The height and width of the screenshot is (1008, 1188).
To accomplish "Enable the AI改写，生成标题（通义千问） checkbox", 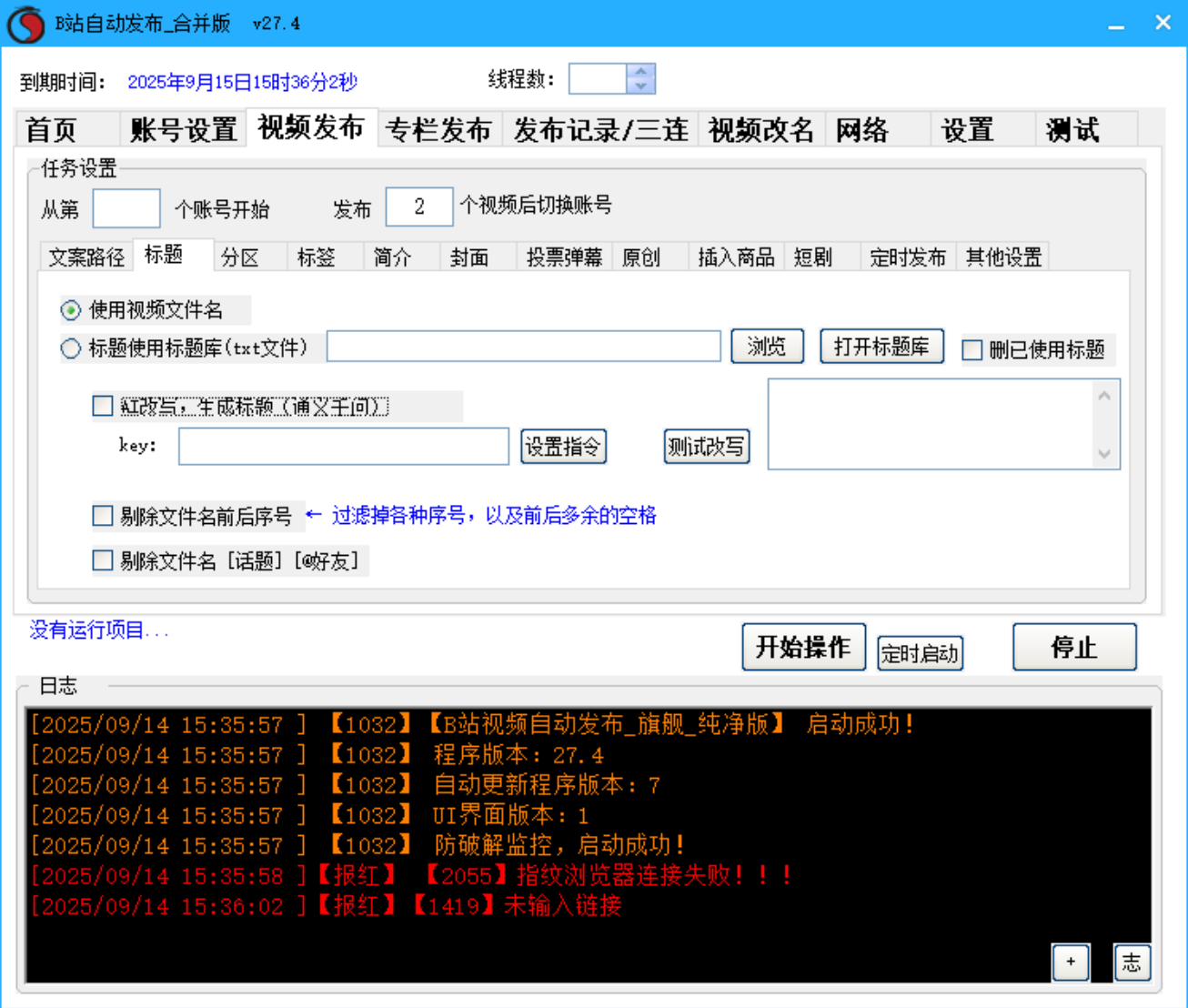I will pos(102,406).
